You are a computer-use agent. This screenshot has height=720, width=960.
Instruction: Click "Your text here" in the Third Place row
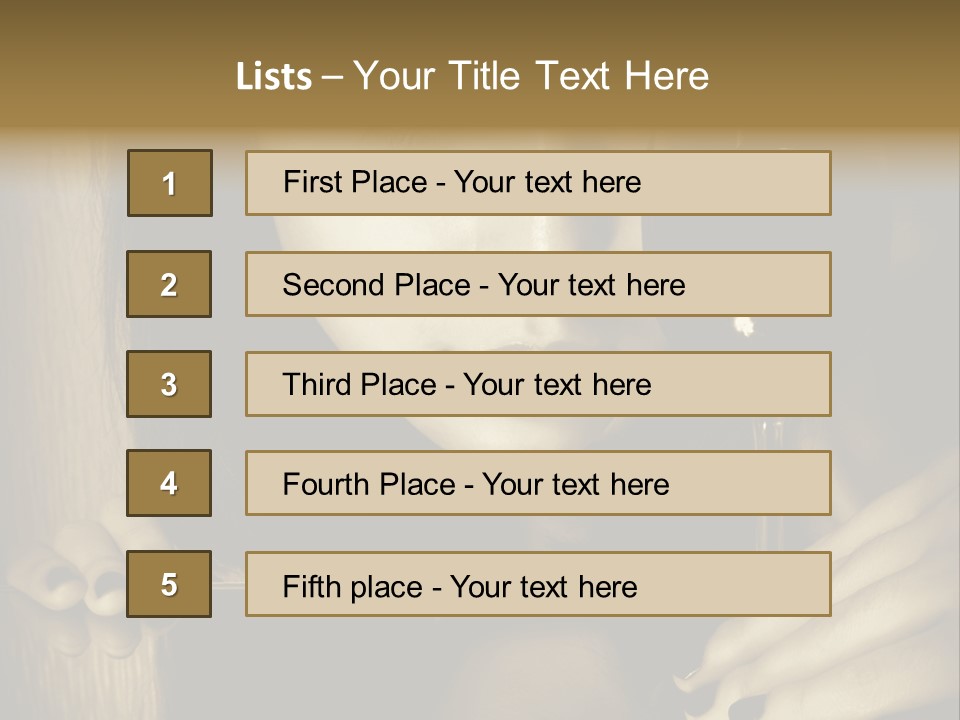pos(557,385)
